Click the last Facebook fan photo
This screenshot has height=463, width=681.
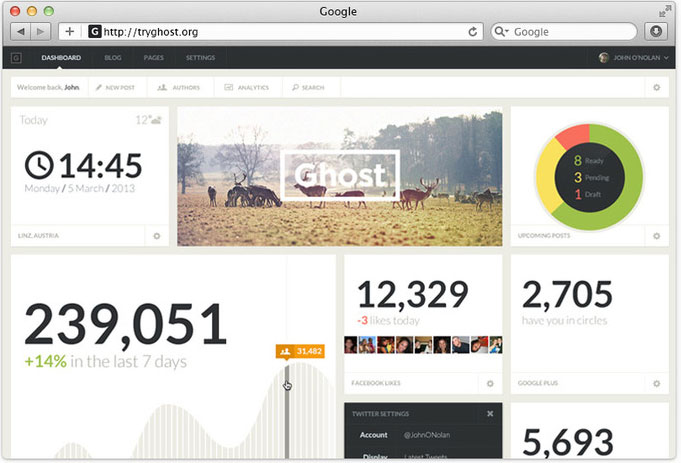[x=496, y=345]
